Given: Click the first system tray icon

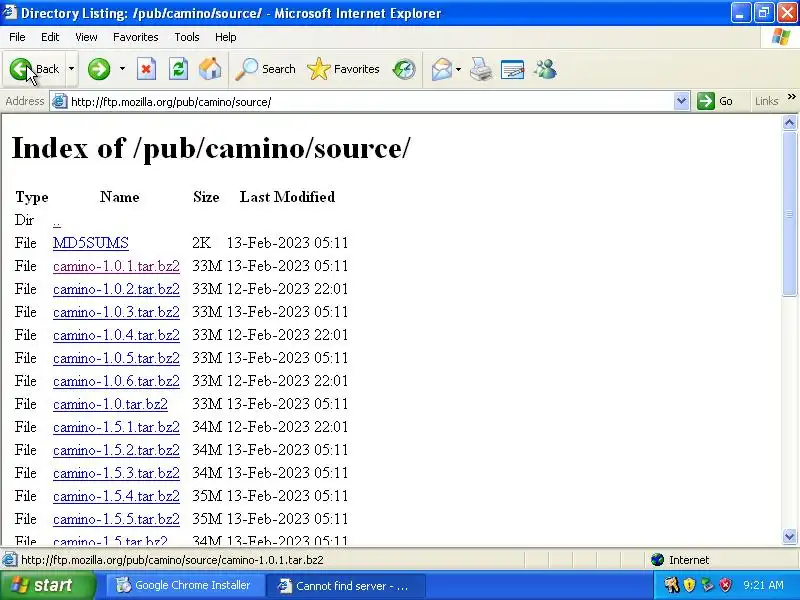Looking at the screenshot, I should tap(671, 585).
